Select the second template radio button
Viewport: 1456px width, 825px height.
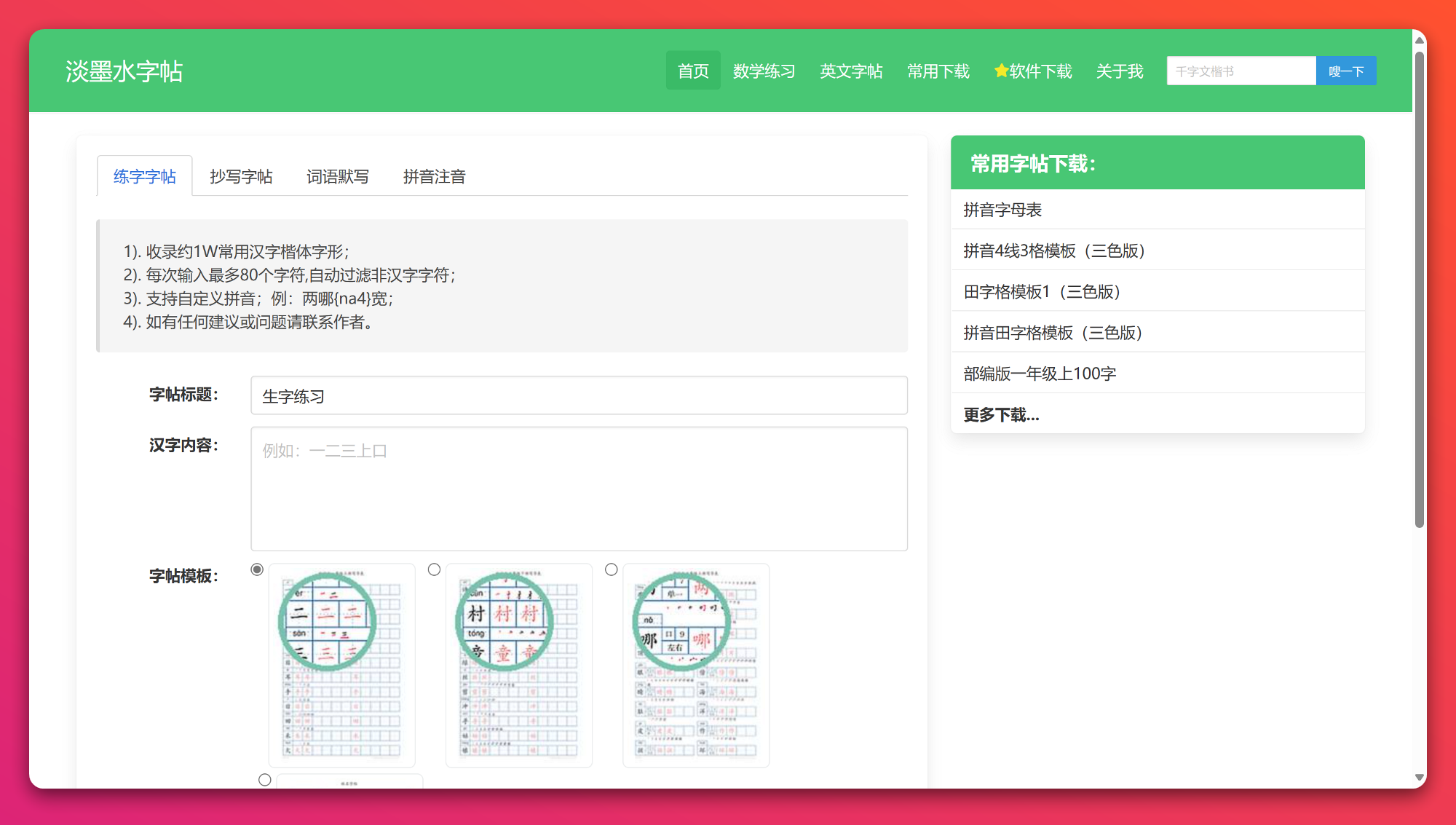(435, 569)
